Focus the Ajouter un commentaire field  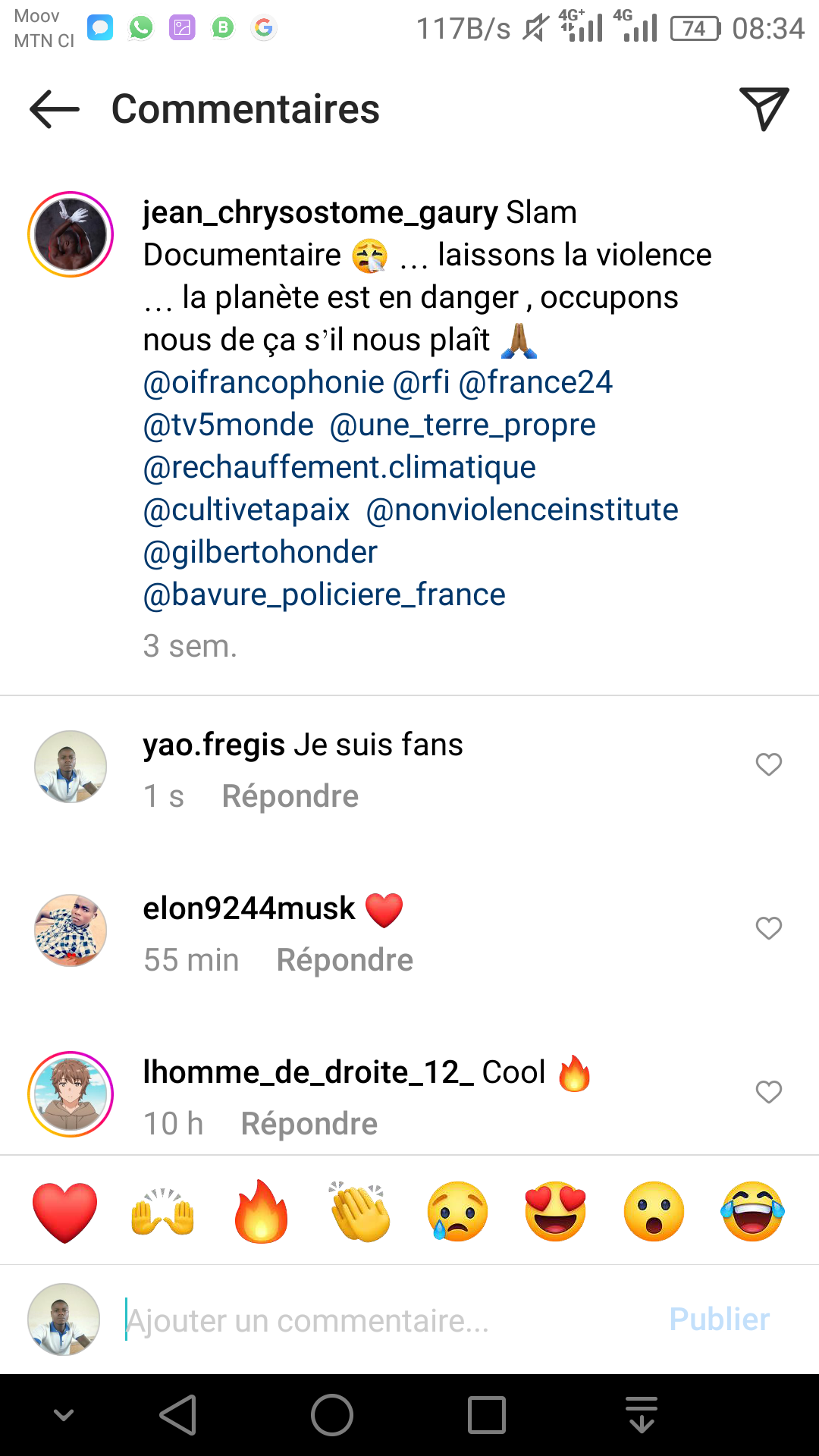(379, 1320)
